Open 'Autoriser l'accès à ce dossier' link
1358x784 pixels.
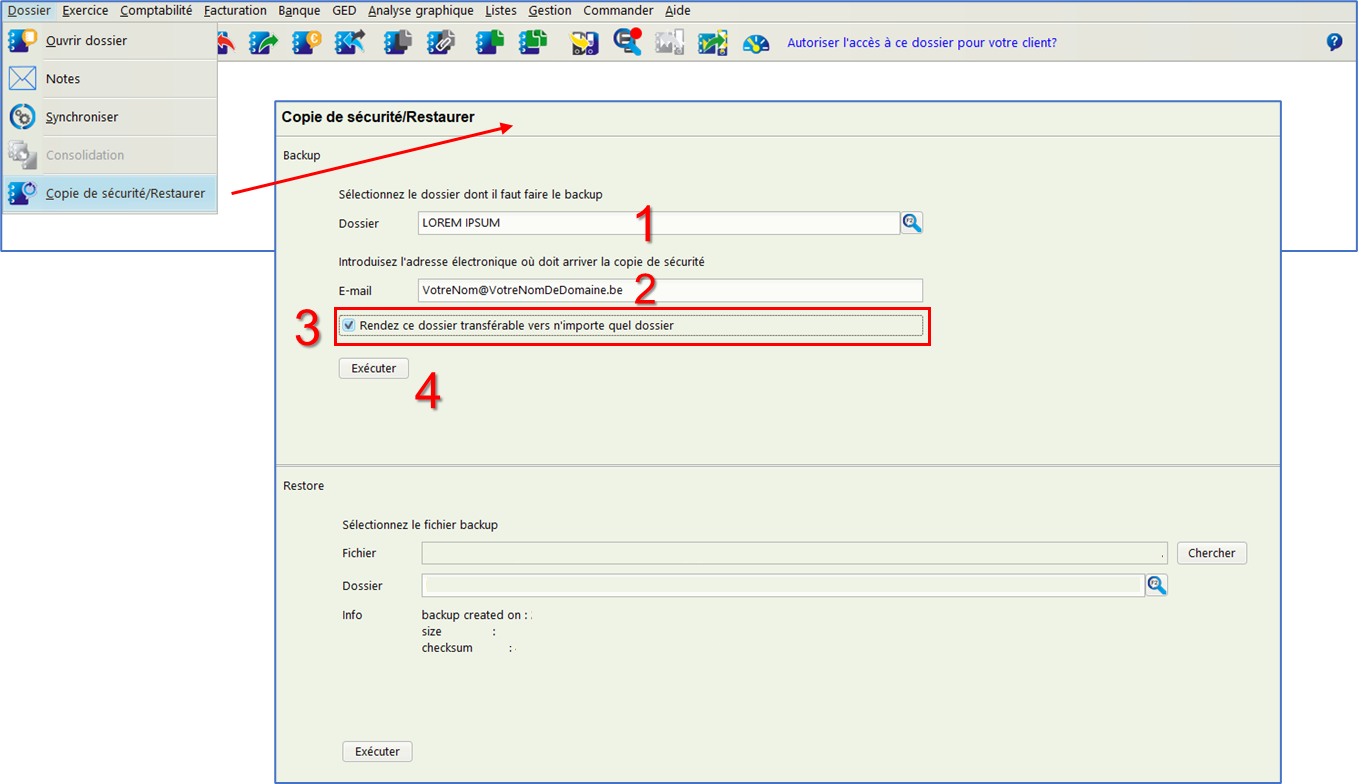(922, 43)
